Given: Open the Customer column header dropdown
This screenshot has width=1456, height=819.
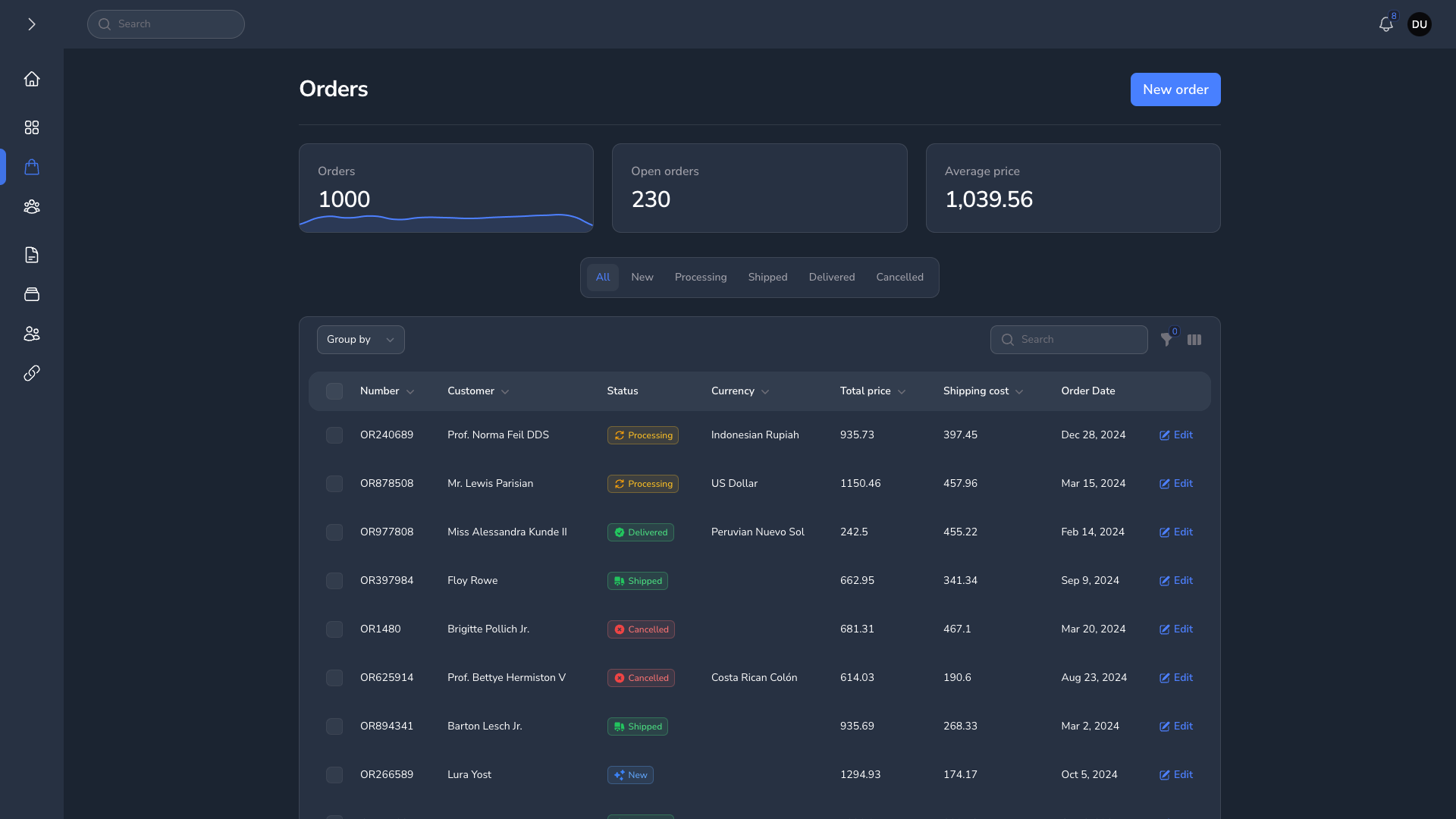Looking at the screenshot, I should coord(505,392).
